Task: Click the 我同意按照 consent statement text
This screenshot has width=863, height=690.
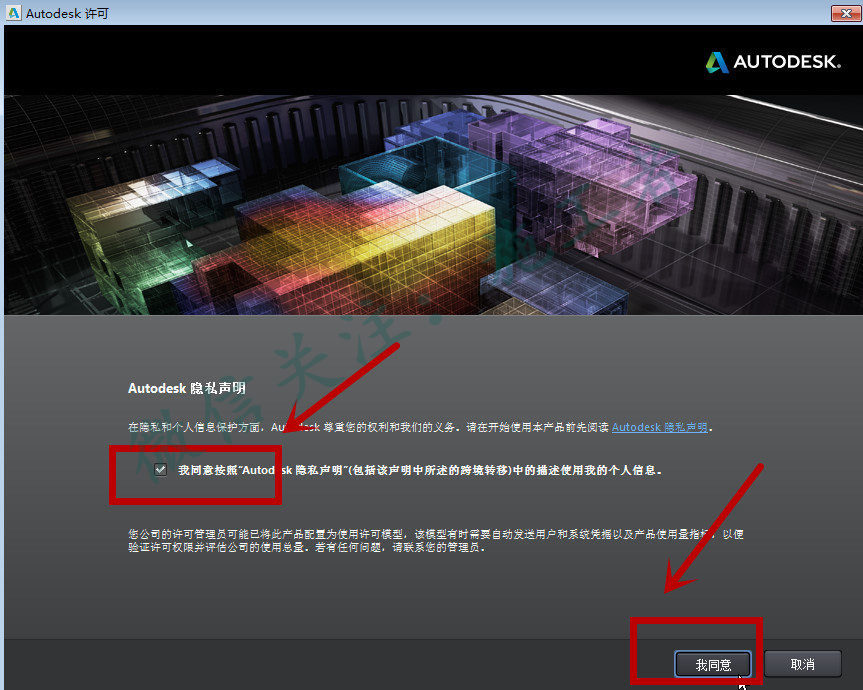Action: pos(419,470)
